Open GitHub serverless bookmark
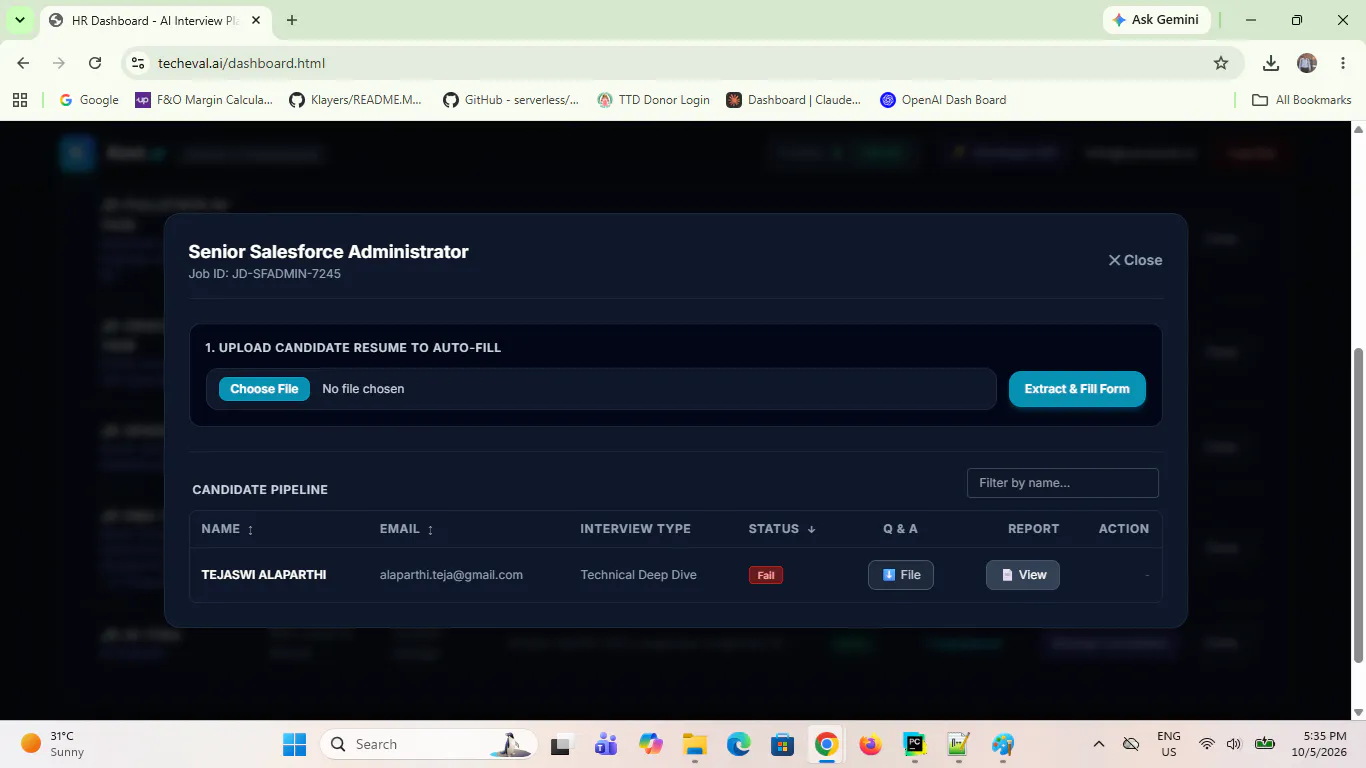This screenshot has width=1366, height=768. 511,100
